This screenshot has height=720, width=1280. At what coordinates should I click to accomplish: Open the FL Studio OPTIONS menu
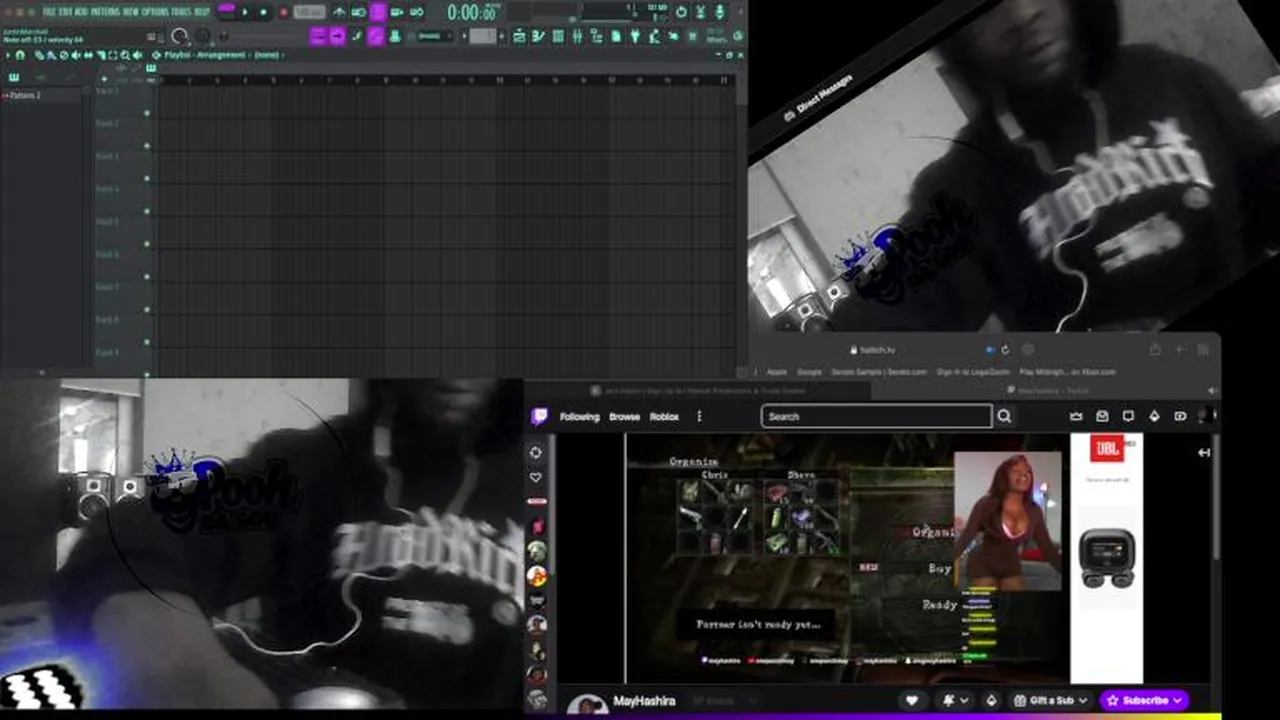154,11
